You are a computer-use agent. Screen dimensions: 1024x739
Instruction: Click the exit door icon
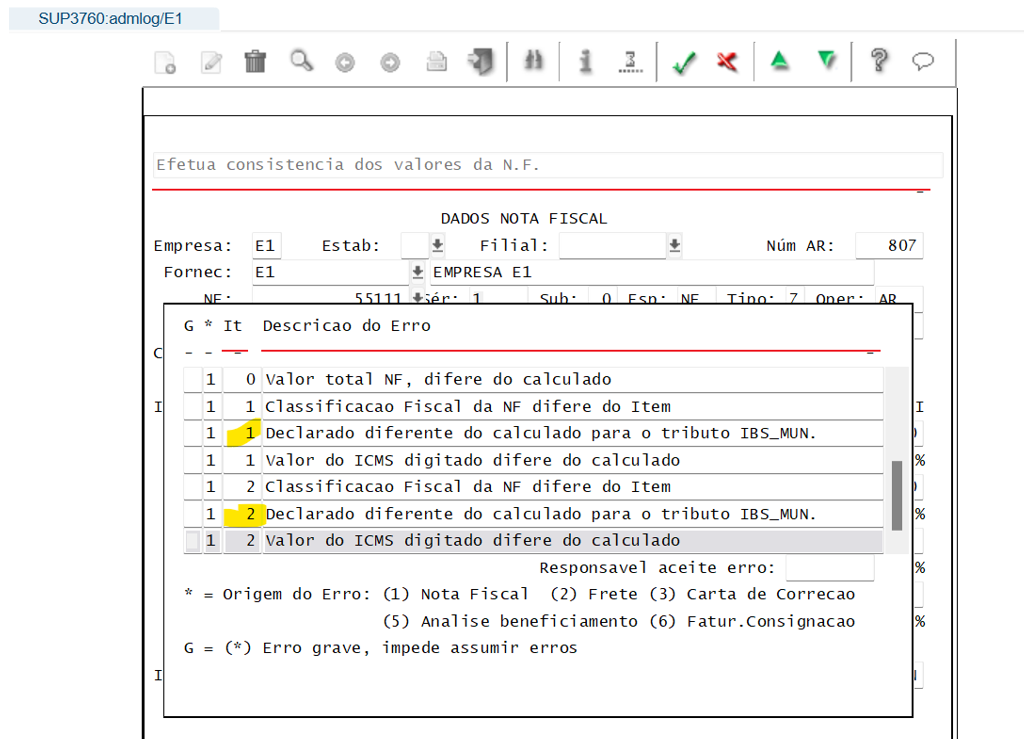[x=479, y=61]
